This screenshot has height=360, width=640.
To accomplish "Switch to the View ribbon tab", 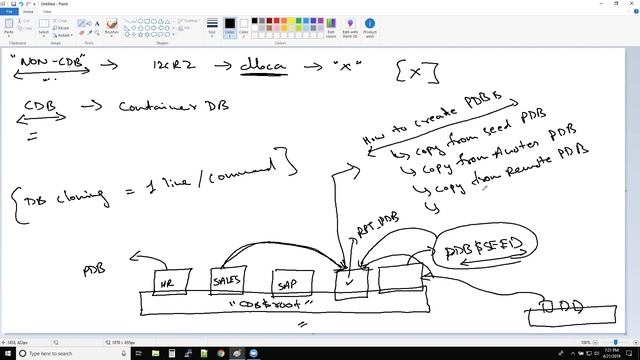I will tap(47, 11).
